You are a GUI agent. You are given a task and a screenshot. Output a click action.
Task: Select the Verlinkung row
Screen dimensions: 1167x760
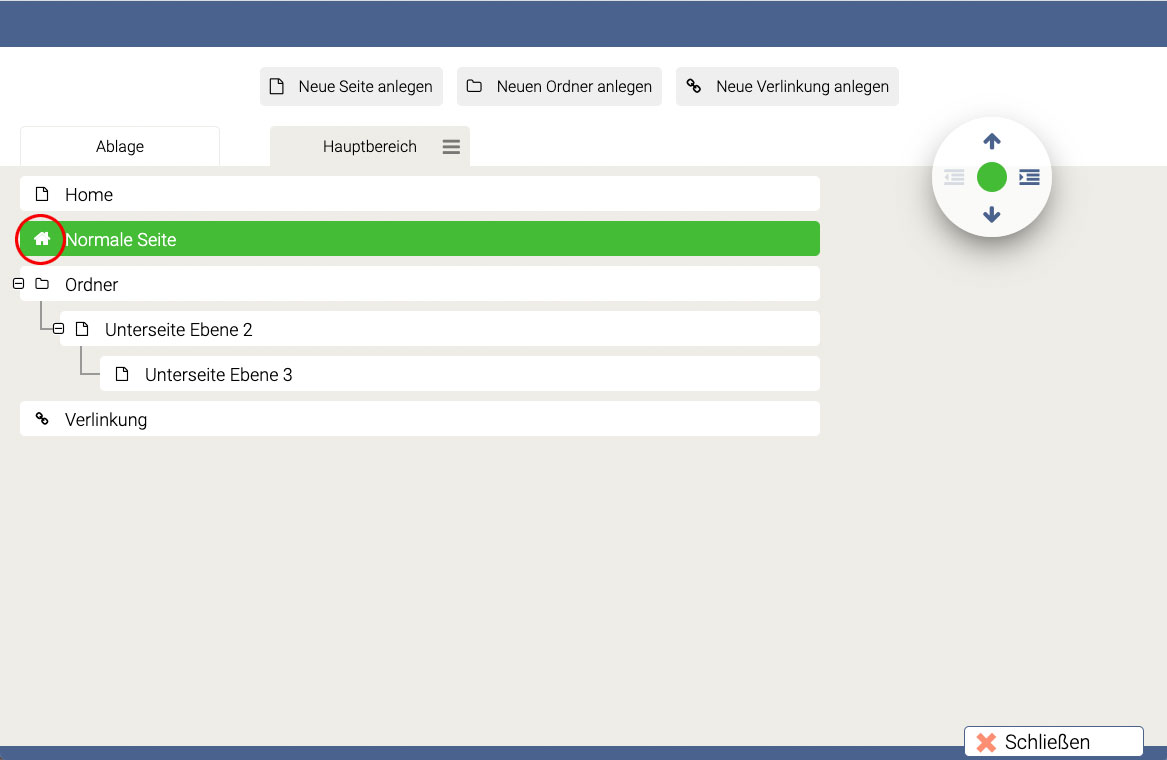pyautogui.click(x=420, y=419)
